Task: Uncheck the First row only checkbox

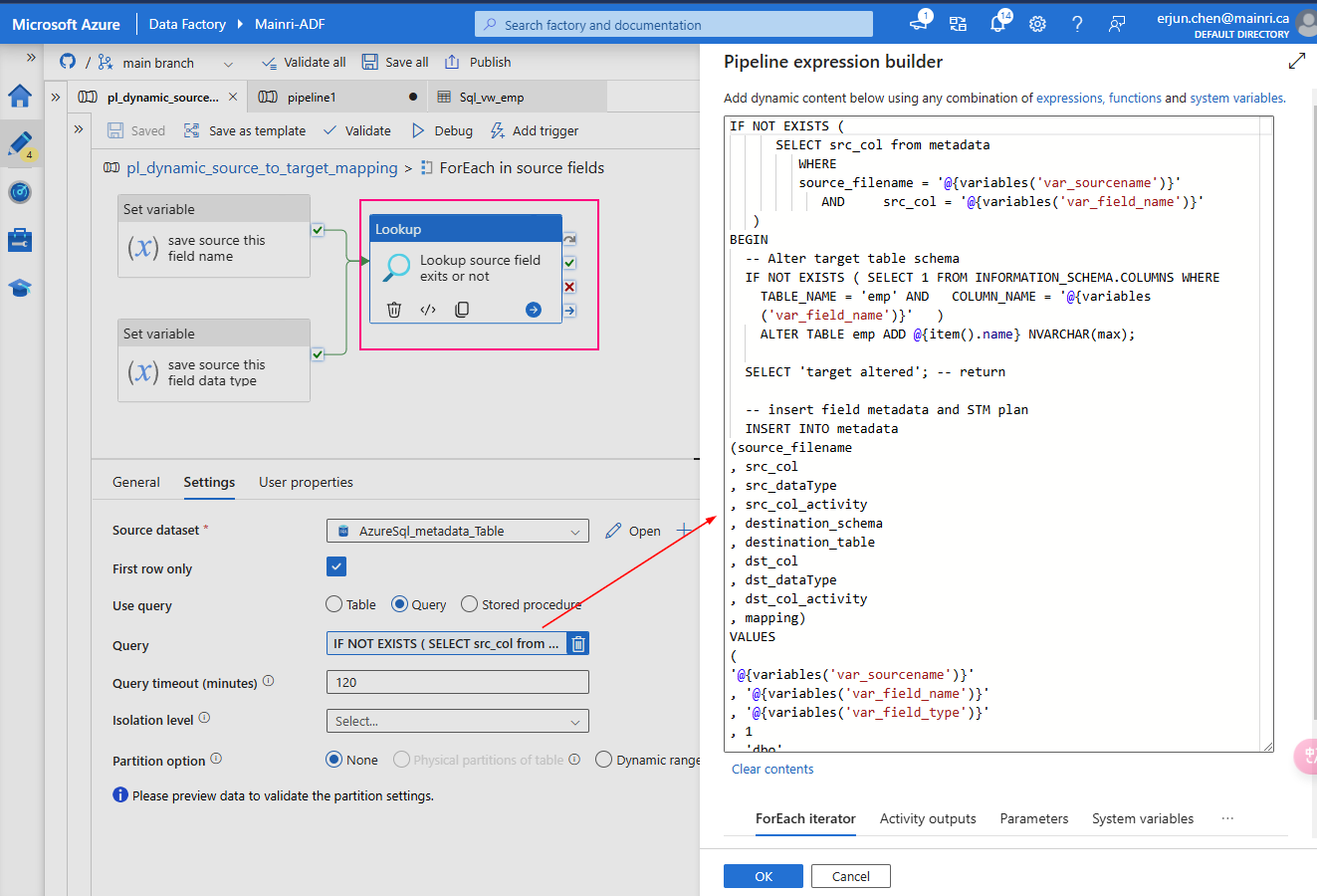Action: (x=335, y=565)
